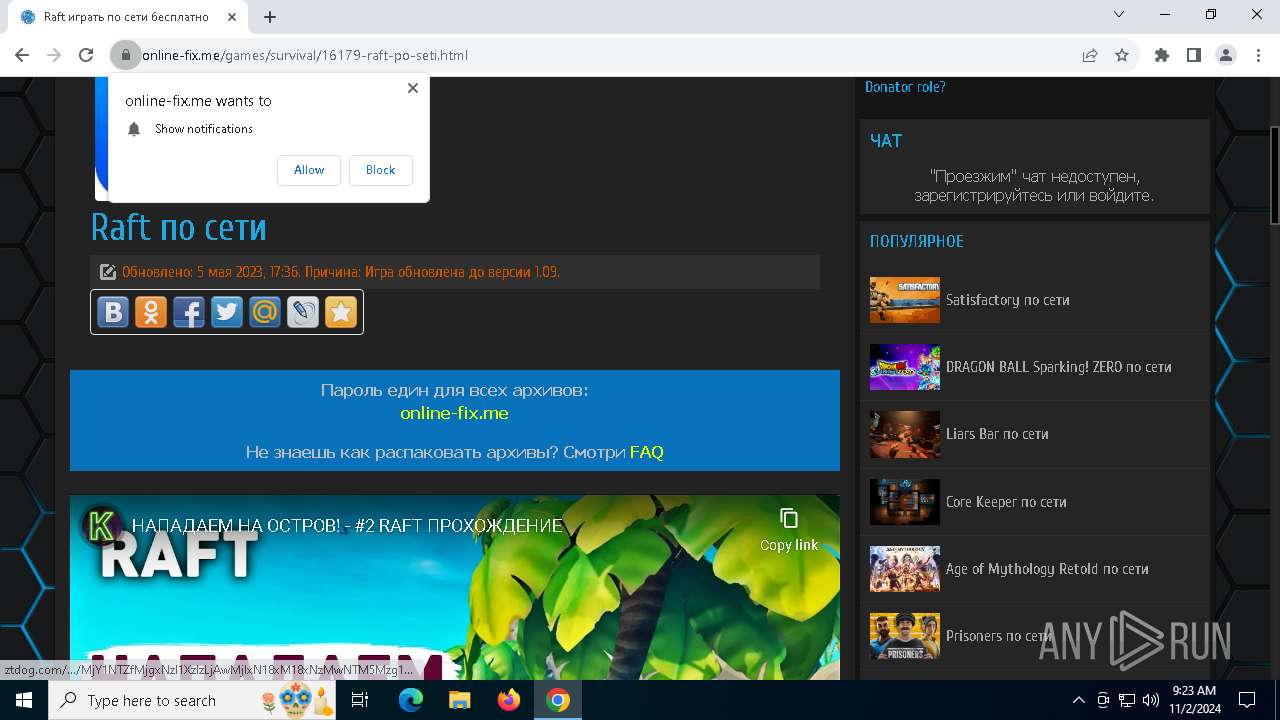Open Satisfactory game thumbnail

tap(905, 300)
